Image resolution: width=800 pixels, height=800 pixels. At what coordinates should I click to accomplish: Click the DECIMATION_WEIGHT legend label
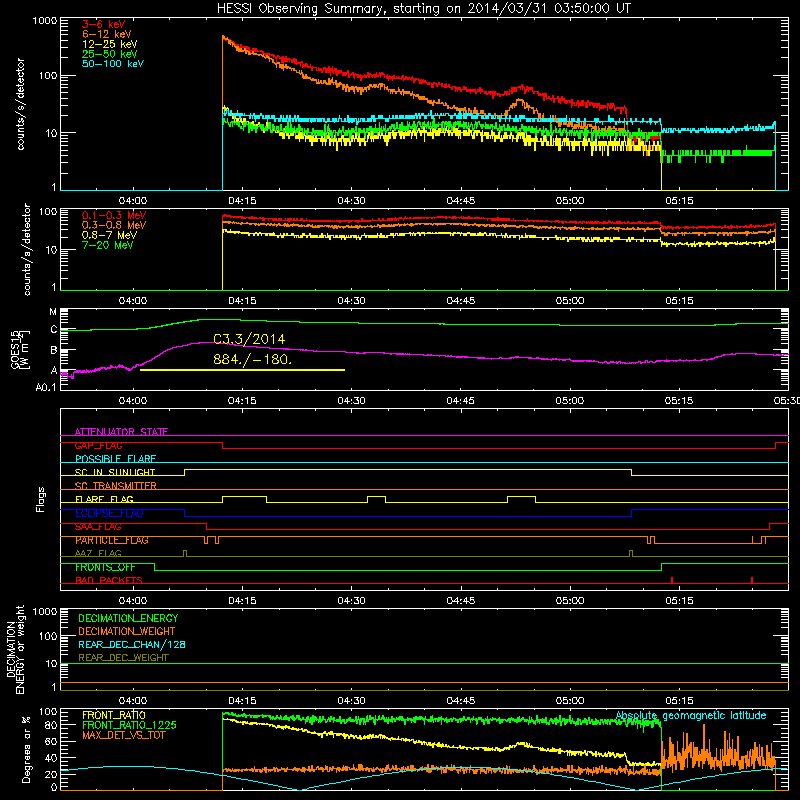[x=127, y=631]
